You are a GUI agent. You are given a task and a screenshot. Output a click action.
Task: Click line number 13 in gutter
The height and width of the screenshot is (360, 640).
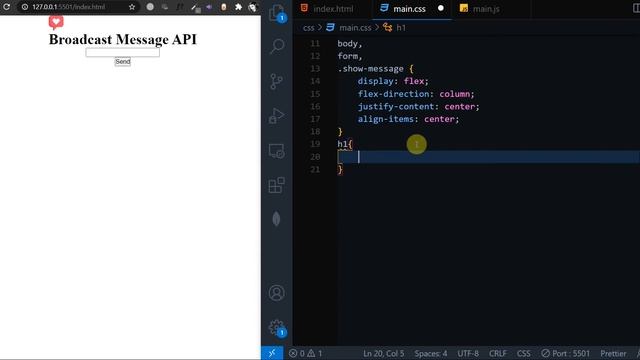click(x=315, y=69)
